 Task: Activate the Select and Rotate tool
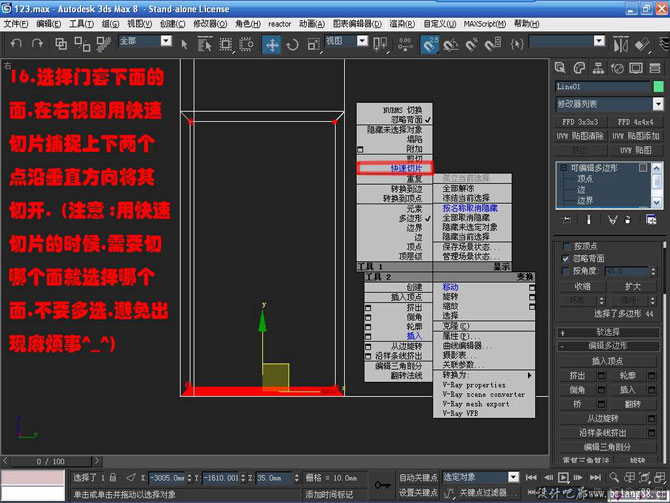[x=292, y=44]
